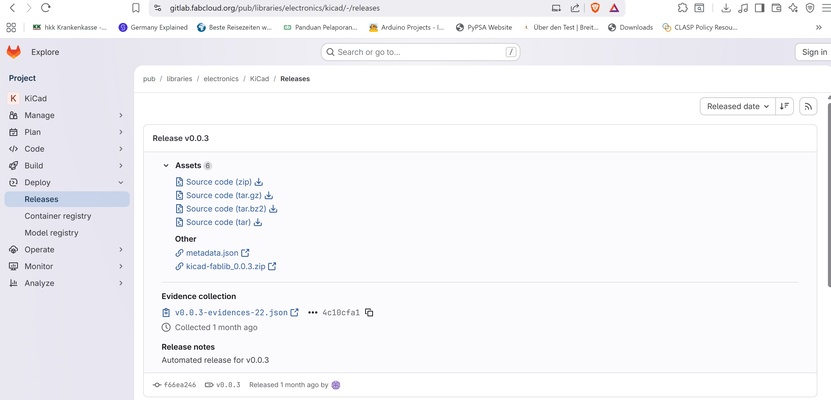This screenshot has width=831, height=400.
Task: Collapse the Deploy sidebar menu
Action: click(x=67, y=183)
